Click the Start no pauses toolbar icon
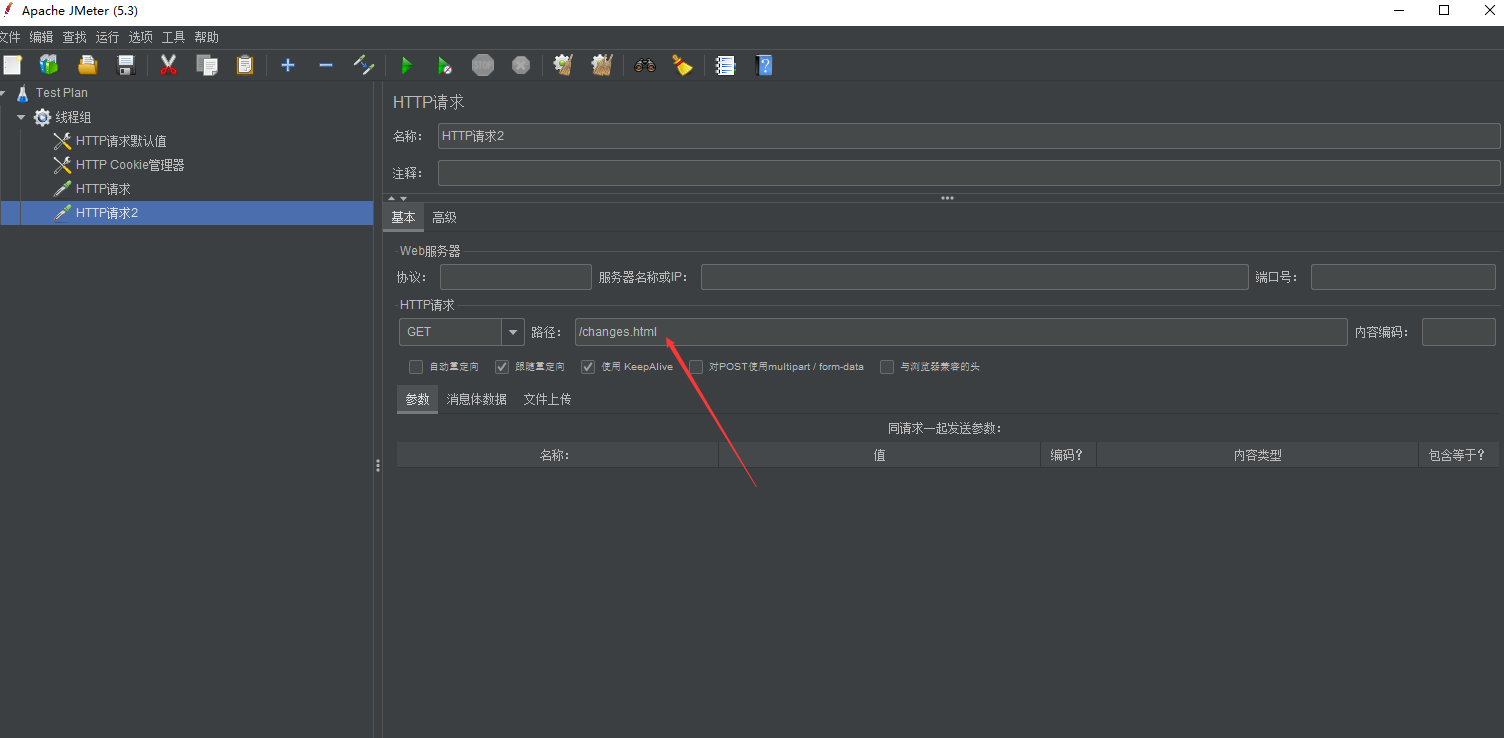 pos(445,65)
